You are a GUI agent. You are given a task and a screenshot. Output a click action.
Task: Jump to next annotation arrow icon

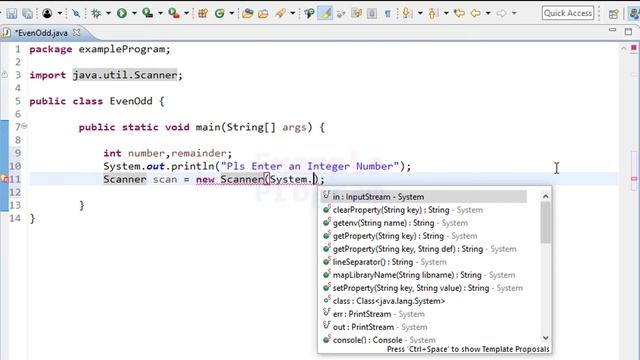(x=407, y=13)
